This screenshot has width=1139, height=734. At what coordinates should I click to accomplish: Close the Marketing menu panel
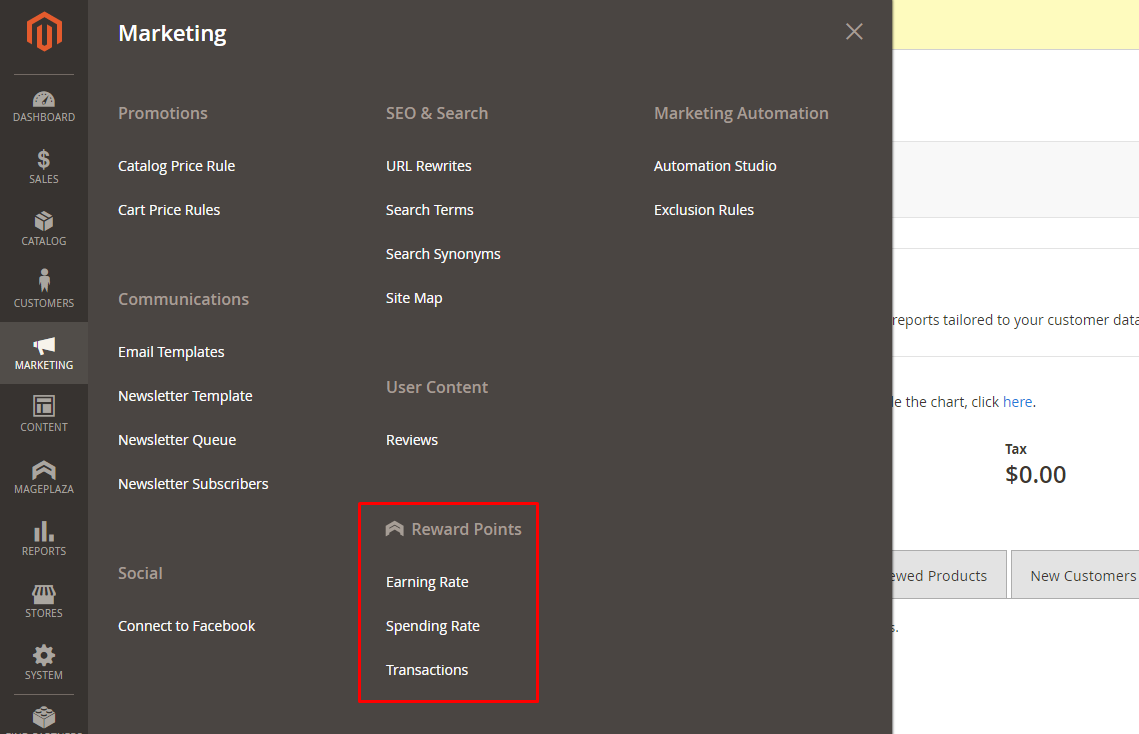(x=854, y=32)
